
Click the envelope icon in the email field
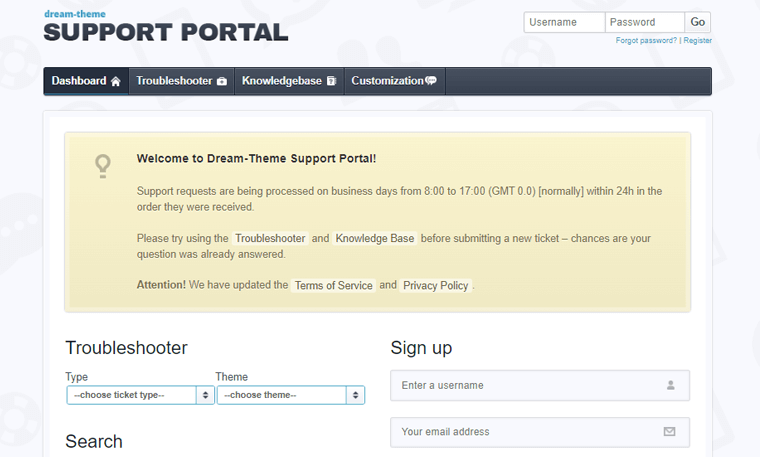click(669, 431)
